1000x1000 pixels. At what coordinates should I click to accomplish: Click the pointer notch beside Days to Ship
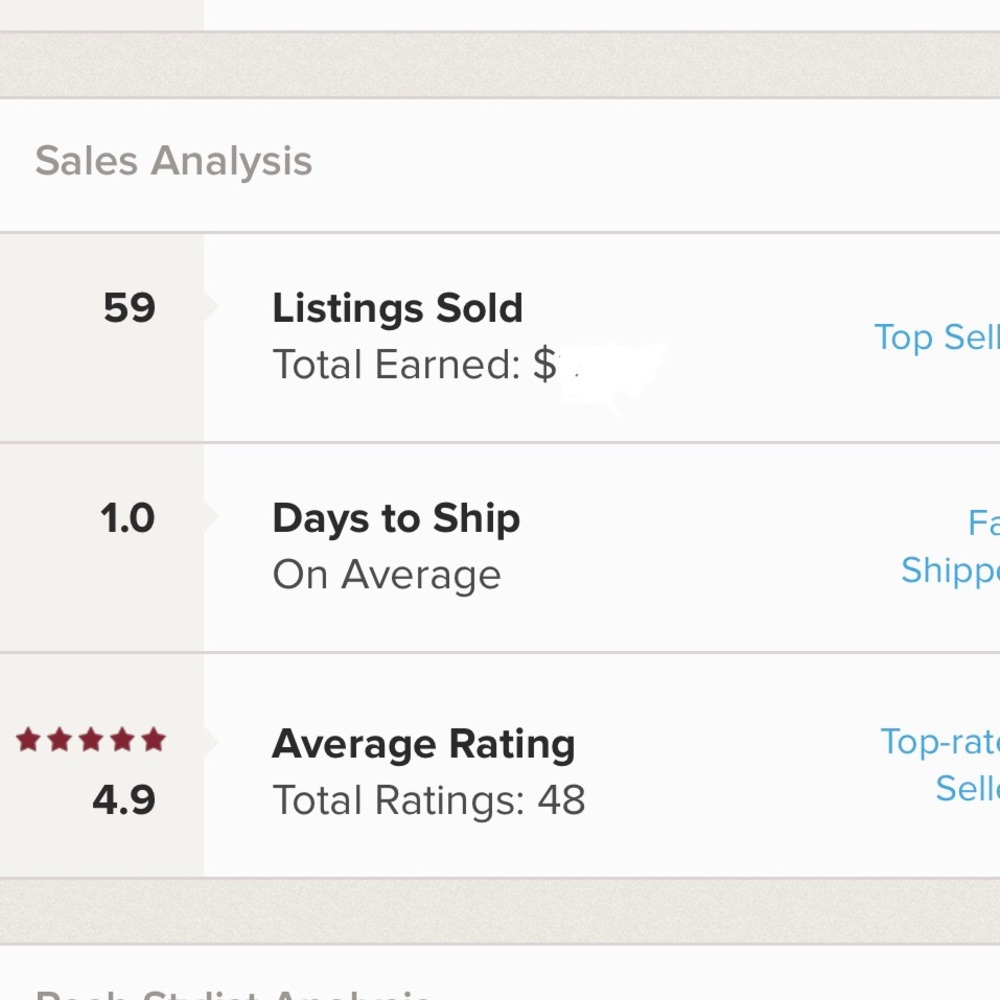tap(210, 516)
